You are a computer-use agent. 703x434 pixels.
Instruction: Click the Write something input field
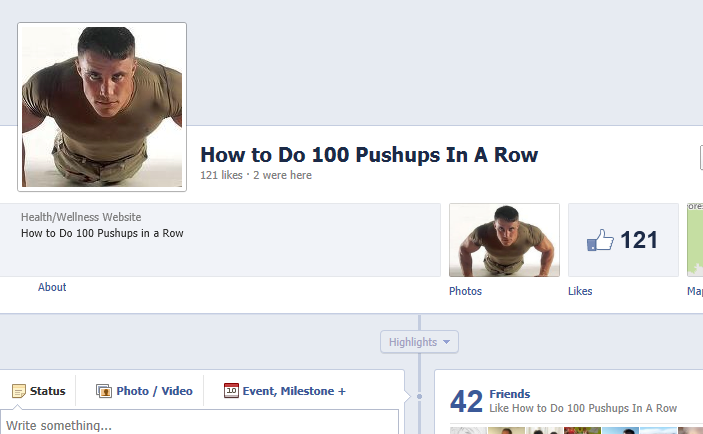(x=199, y=422)
